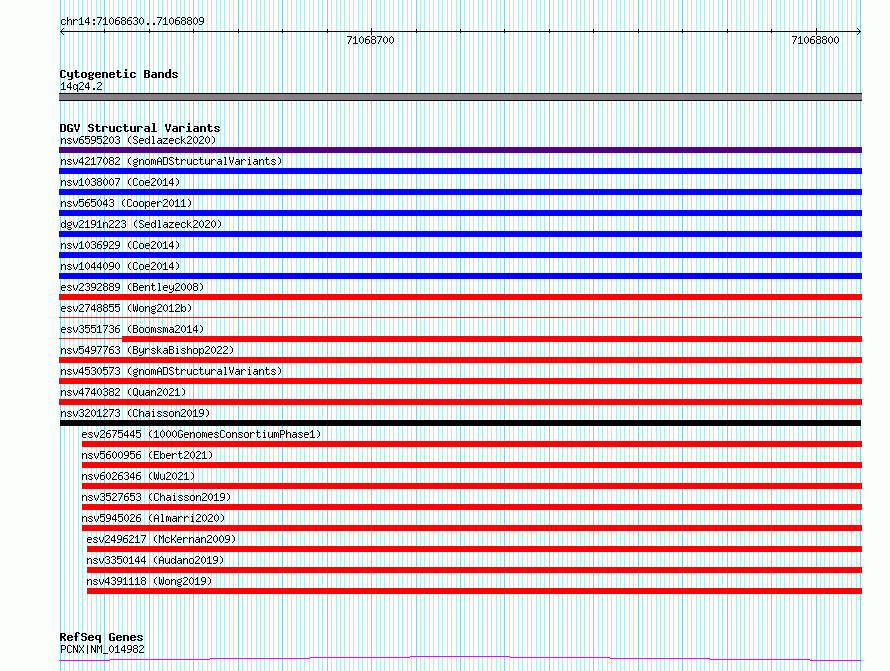Click nsv4740382 (Quan2021) label
Image resolution: width=890 pixels, height=671 pixels.
click(x=123, y=392)
